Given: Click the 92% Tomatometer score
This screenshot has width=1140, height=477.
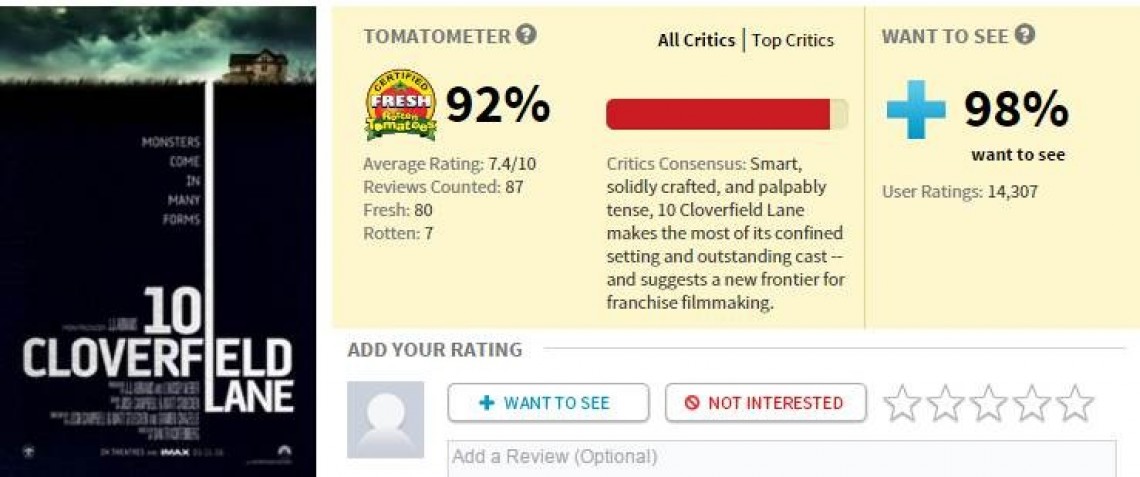Looking at the screenshot, I should [x=497, y=104].
